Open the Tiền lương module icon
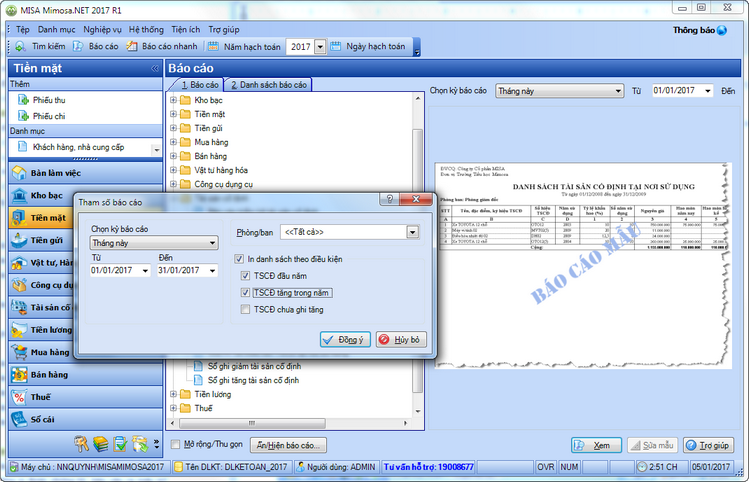The image size is (749, 482). 19,330
